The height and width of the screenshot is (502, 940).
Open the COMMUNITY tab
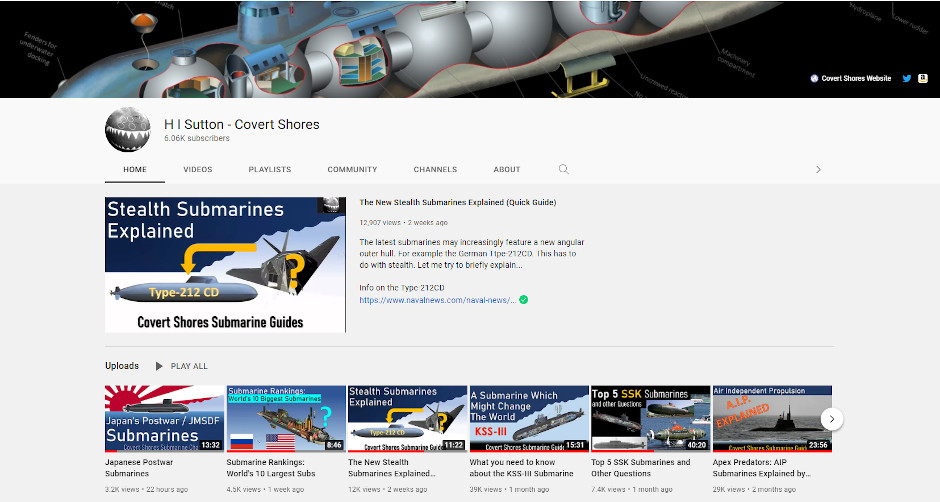(x=352, y=170)
